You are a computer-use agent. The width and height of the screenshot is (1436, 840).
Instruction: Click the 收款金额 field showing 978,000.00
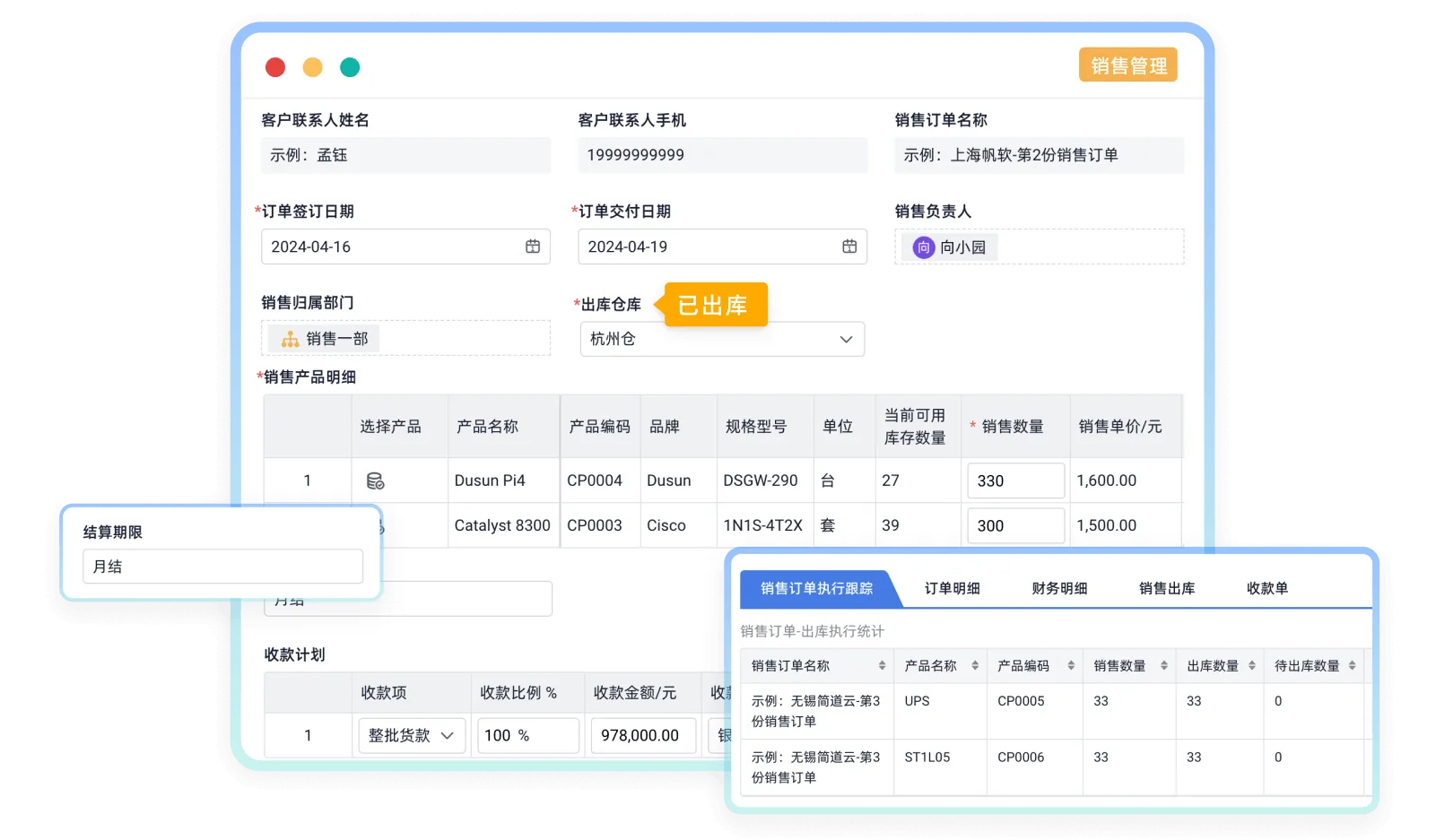642,735
